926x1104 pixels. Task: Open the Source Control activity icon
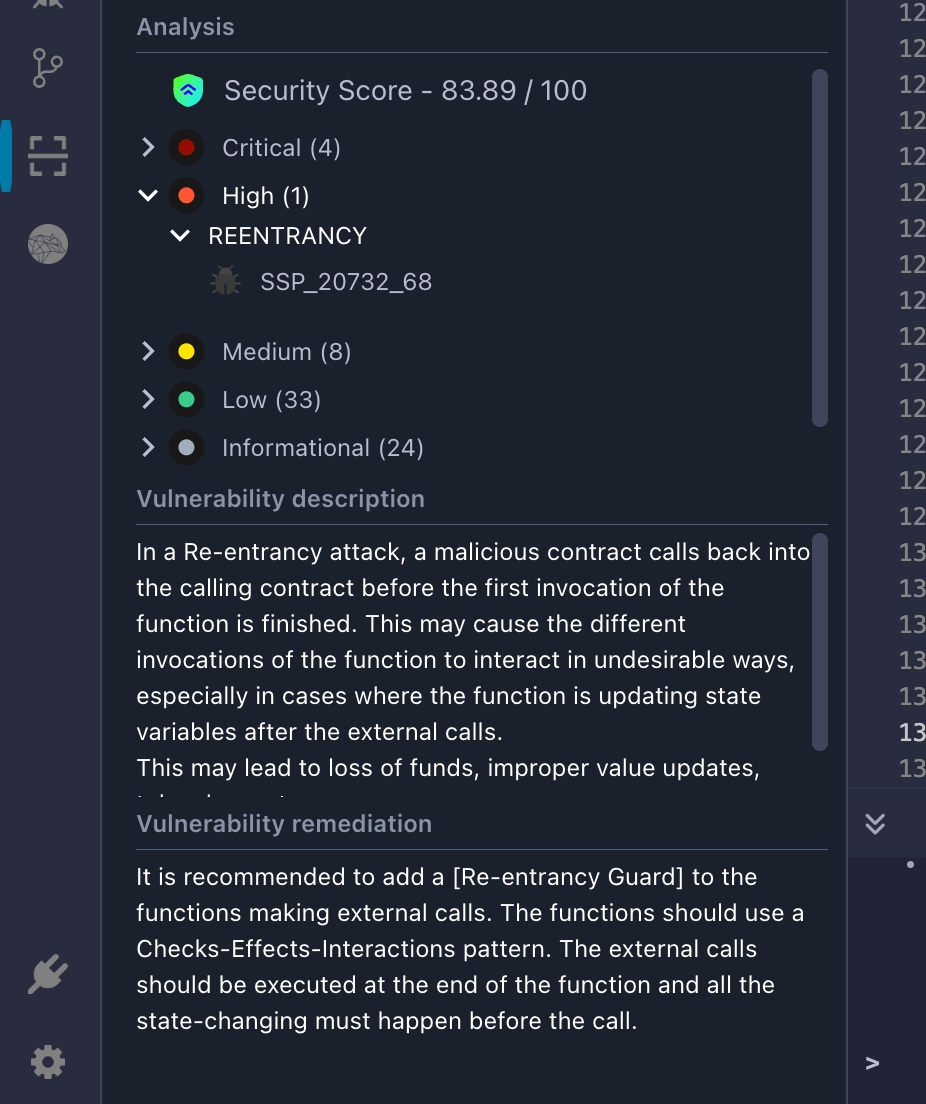[47, 68]
